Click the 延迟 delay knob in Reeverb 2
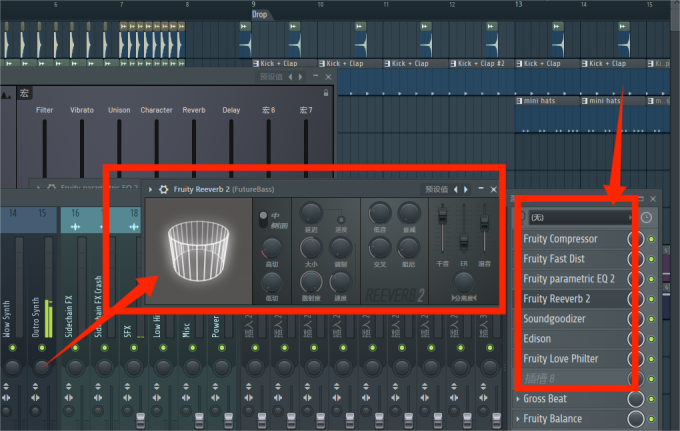This screenshot has height=431, width=680. [311, 213]
